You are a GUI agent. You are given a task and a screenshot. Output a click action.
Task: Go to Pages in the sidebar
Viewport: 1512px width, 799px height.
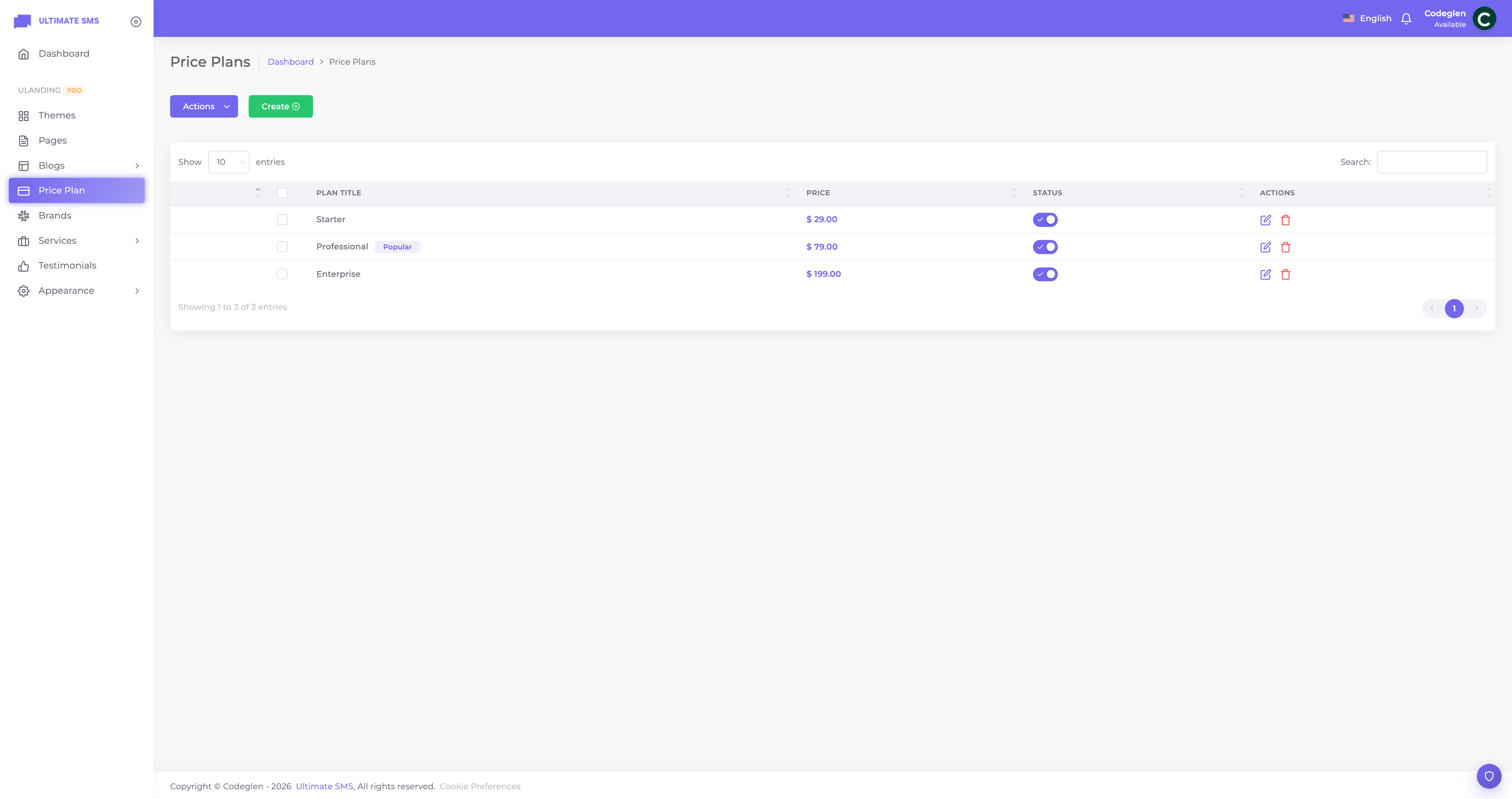[77, 140]
